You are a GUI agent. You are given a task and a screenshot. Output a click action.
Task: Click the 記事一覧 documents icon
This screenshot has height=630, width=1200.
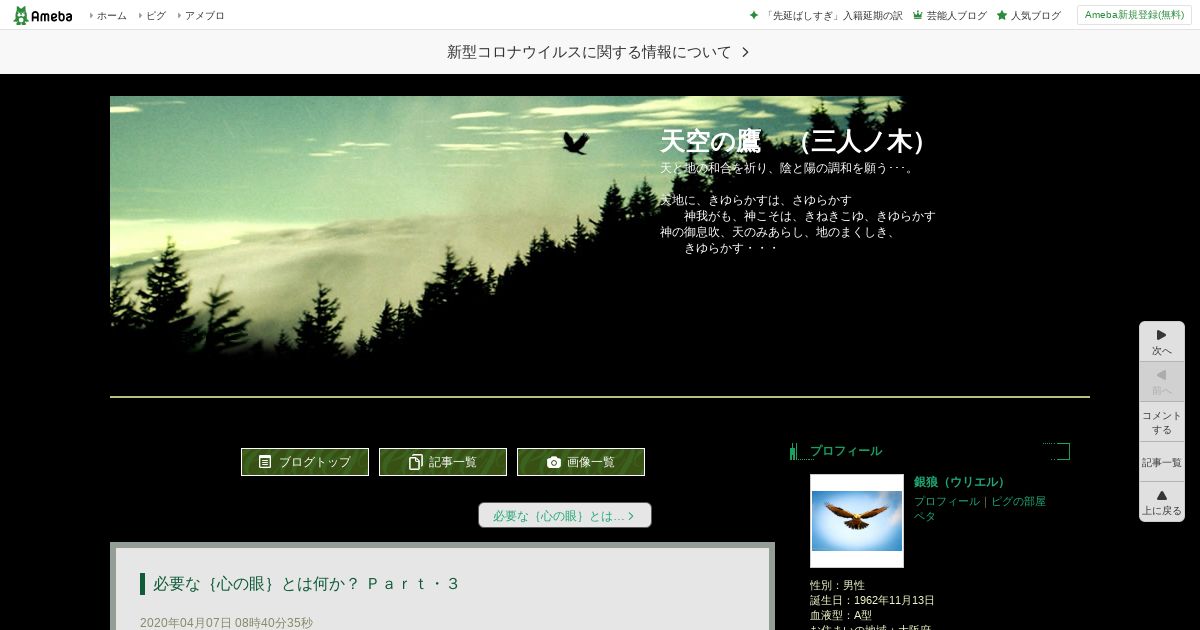(x=416, y=462)
